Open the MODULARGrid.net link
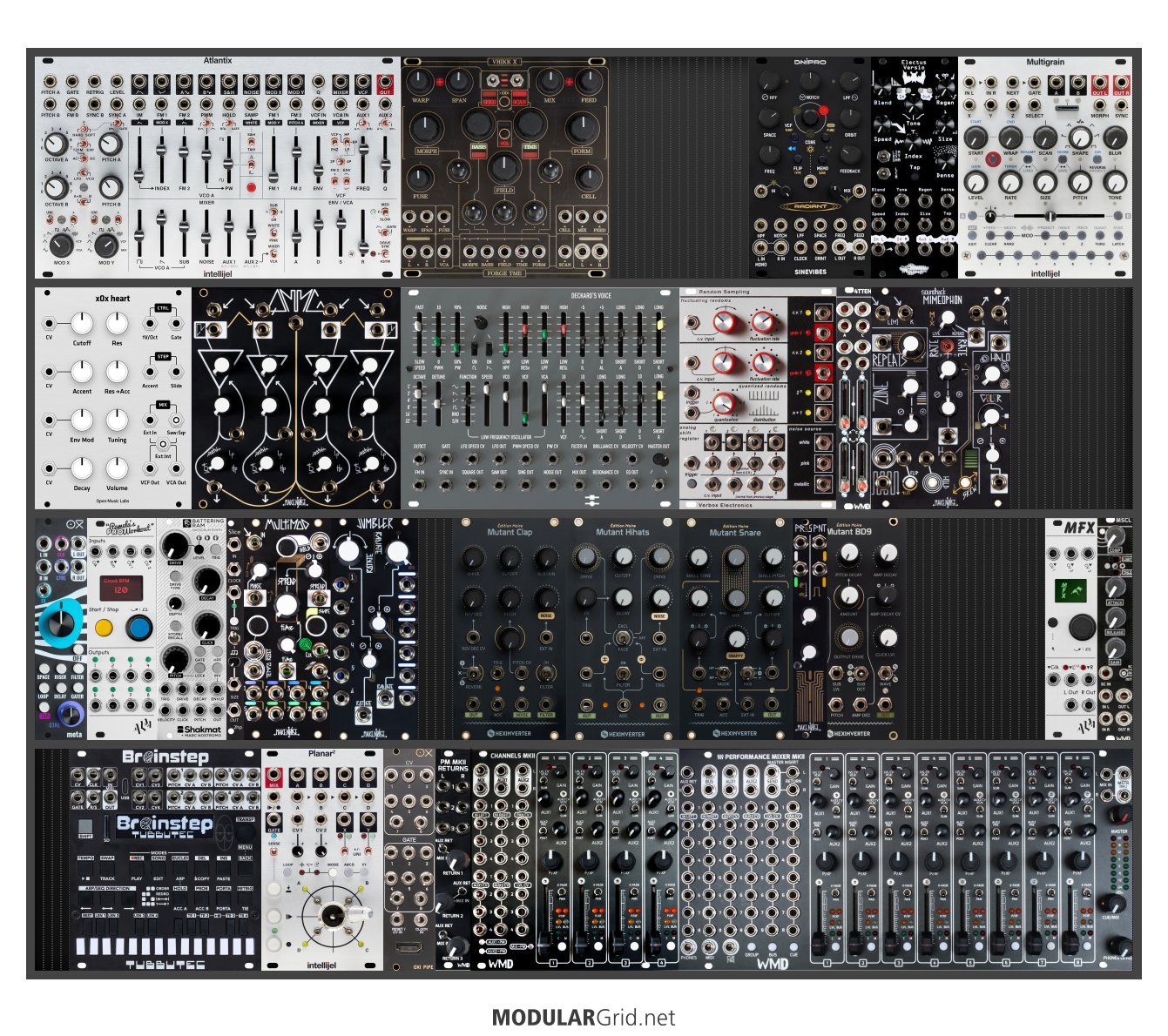This screenshot has height=1036, width=1168. (584, 1017)
